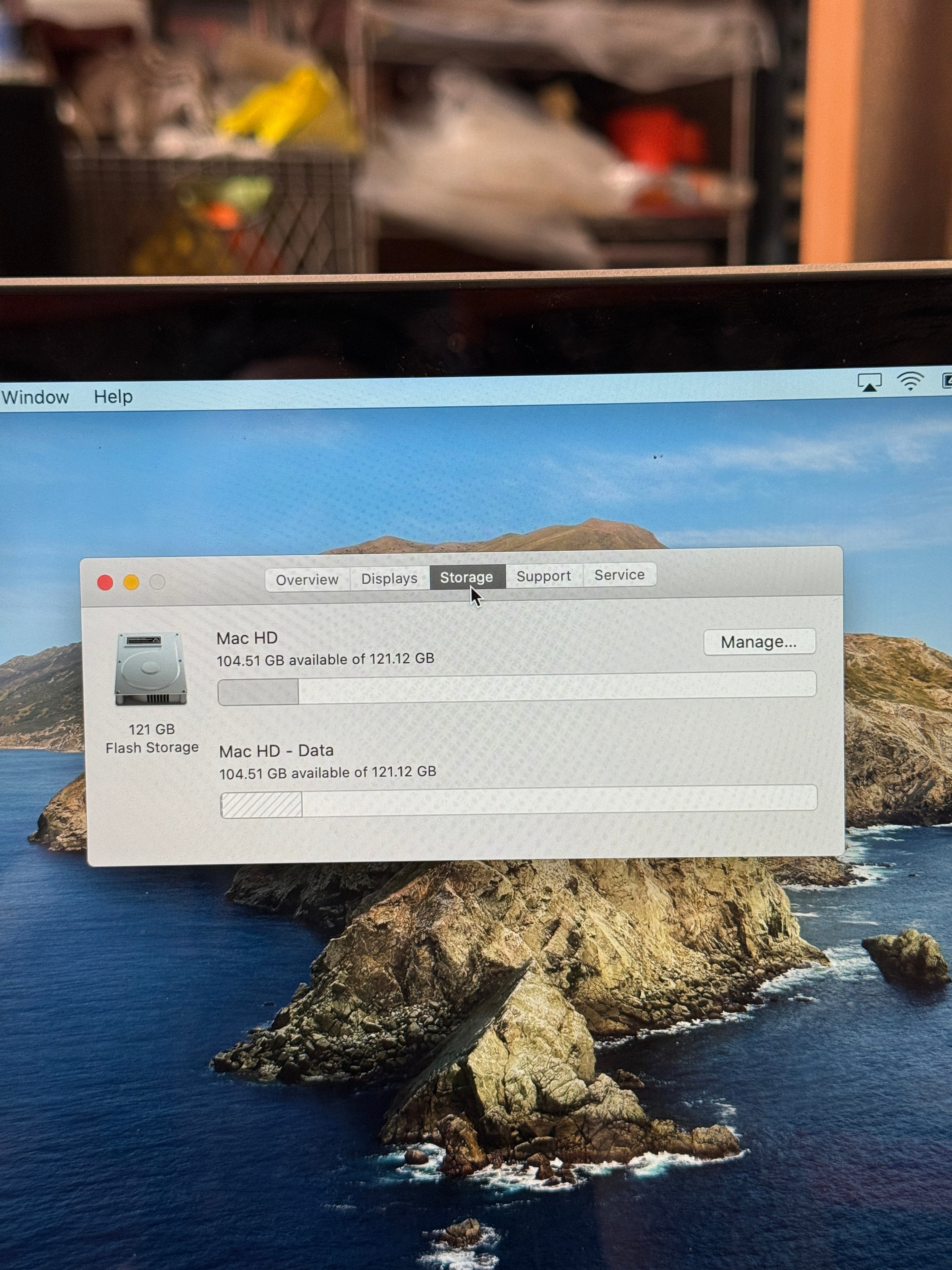The image size is (952, 1270).
Task: Switch to the Support tab
Action: 543,576
